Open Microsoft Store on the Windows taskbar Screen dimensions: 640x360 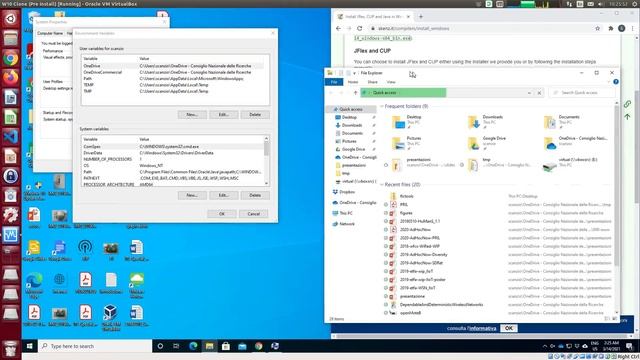click(x=226, y=346)
